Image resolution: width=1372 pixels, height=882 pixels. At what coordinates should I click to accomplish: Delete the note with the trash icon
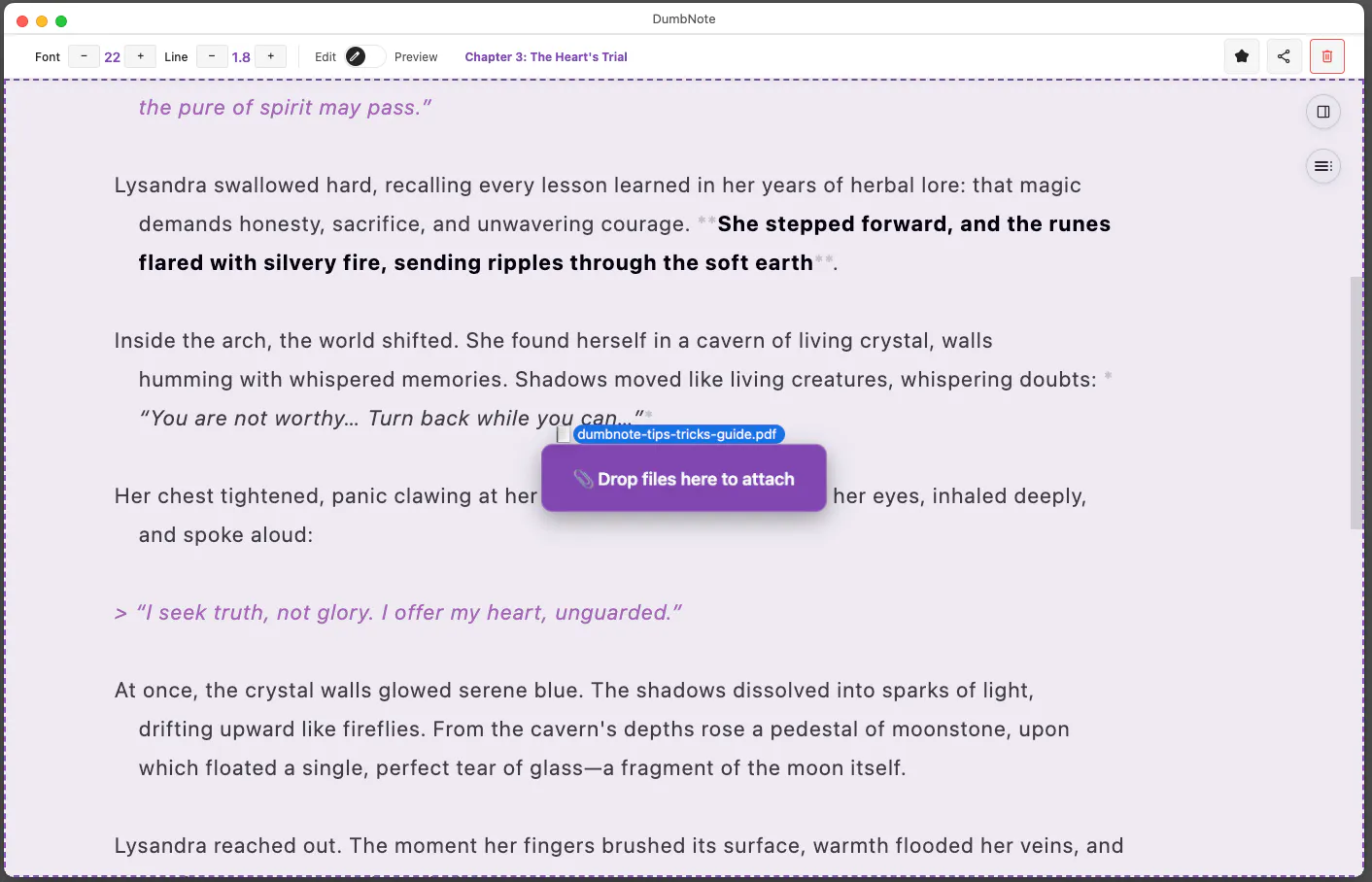point(1327,56)
